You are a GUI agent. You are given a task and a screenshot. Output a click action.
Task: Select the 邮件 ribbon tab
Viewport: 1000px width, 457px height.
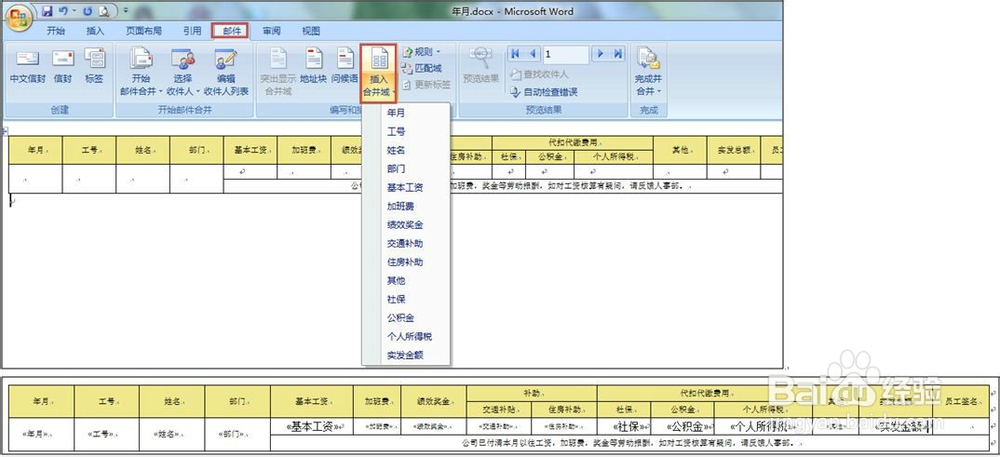point(230,31)
